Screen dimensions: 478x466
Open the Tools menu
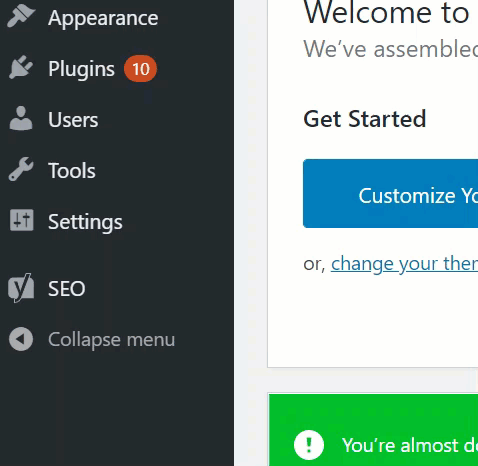click(72, 171)
